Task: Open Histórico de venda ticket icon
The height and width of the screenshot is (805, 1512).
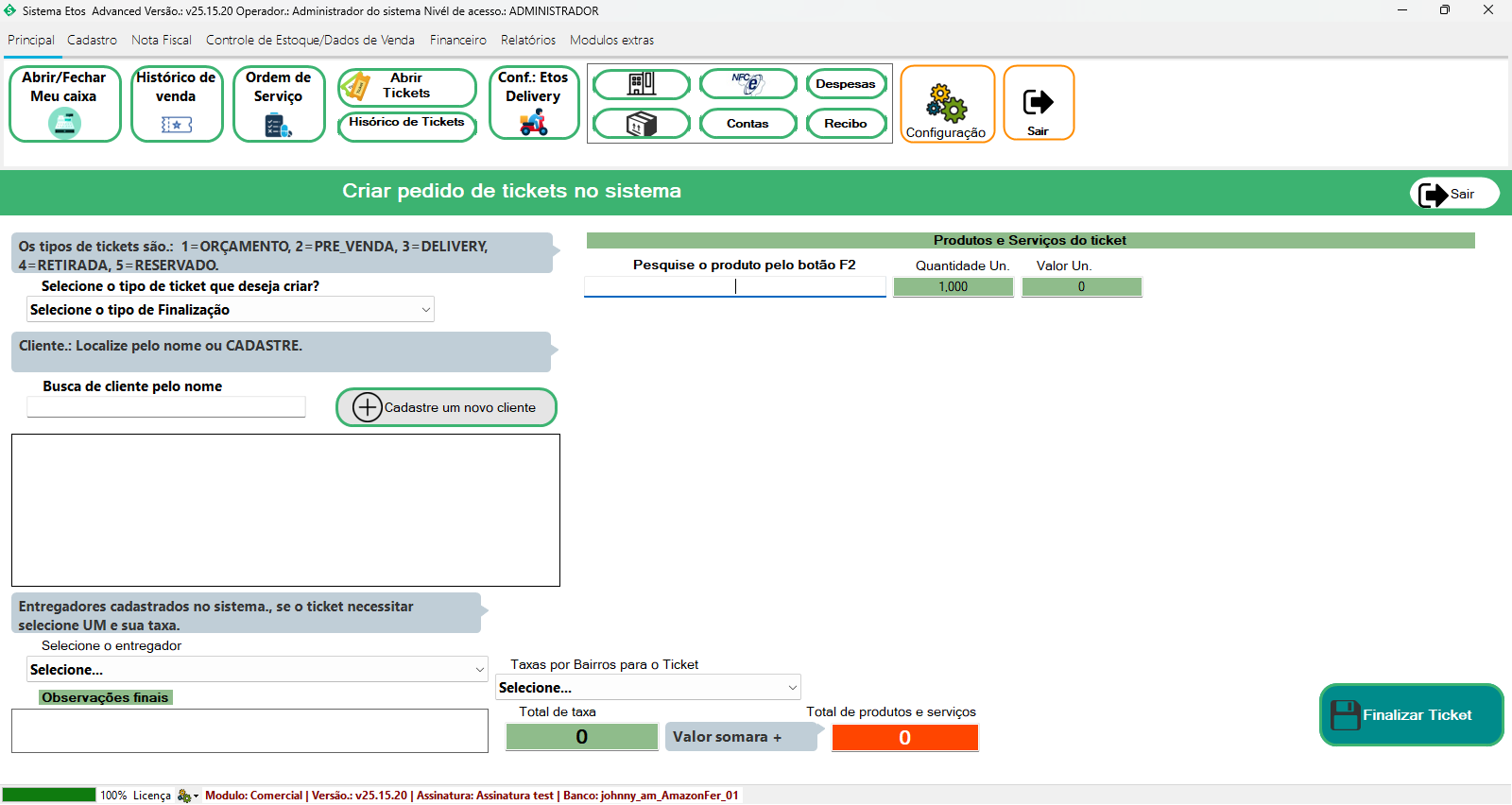Action: pyautogui.click(x=176, y=124)
